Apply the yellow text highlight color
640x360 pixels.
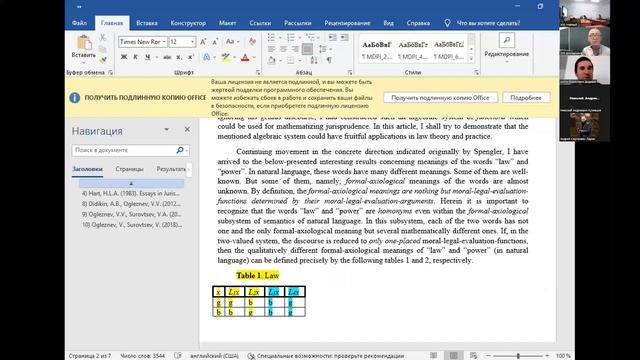coord(225,58)
